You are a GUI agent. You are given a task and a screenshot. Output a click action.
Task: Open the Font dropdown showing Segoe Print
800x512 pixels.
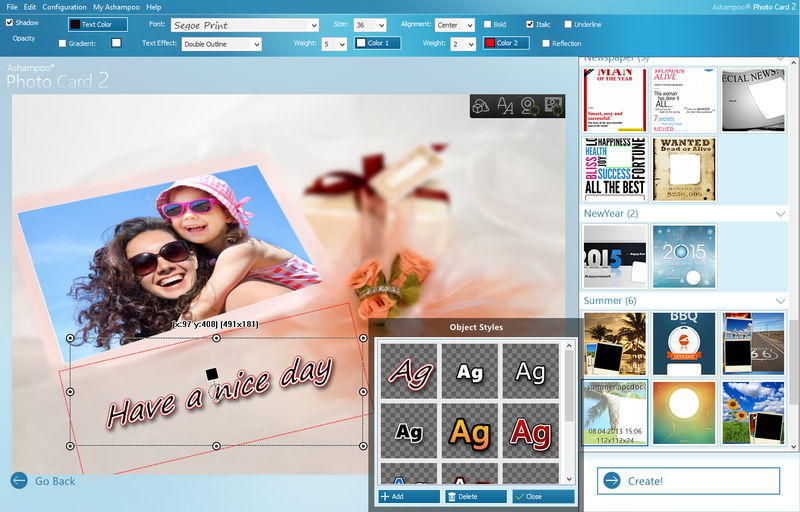(x=245, y=25)
